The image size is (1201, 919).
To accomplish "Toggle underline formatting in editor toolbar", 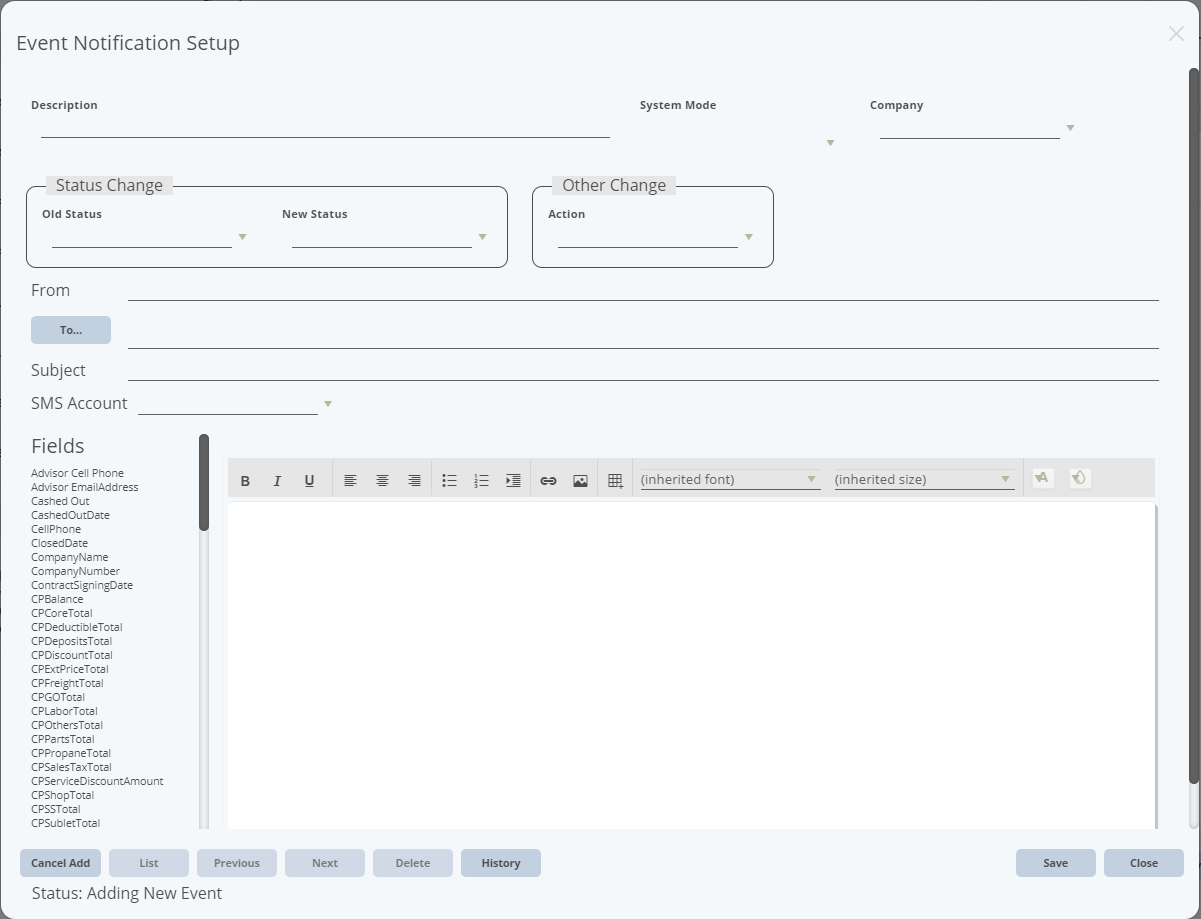I will tap(309, 481).
